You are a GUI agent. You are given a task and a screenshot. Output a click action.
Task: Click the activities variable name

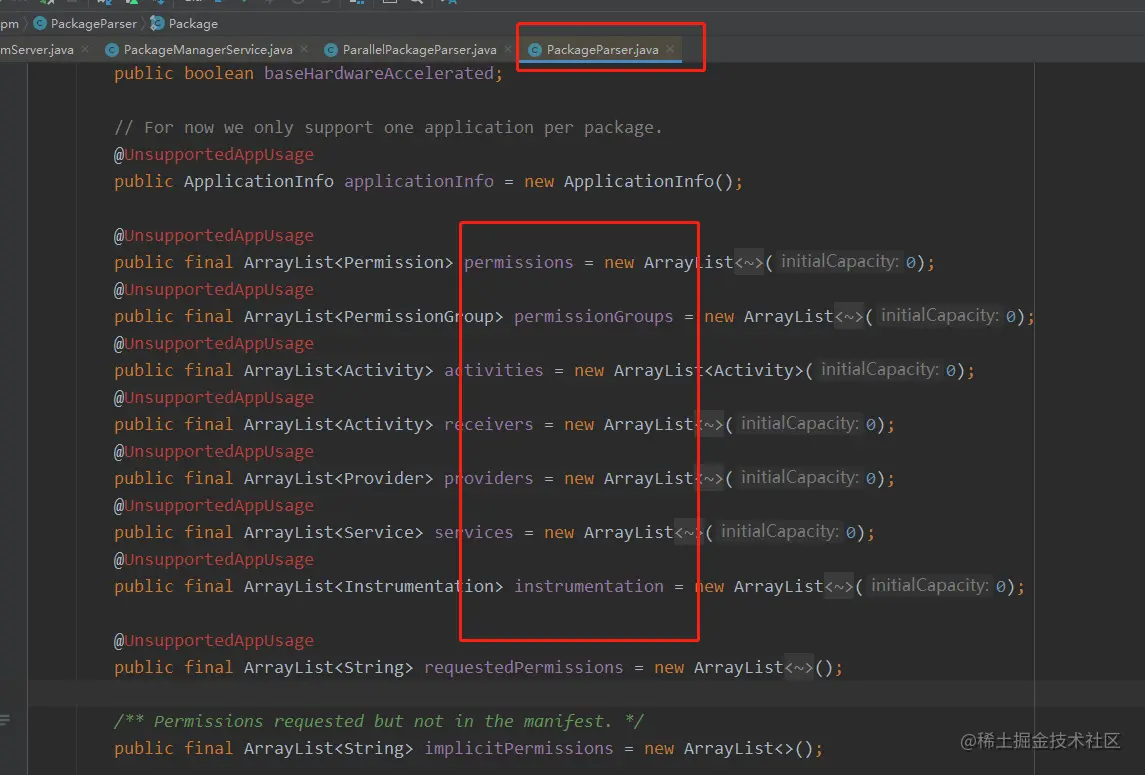coord(494,370)
